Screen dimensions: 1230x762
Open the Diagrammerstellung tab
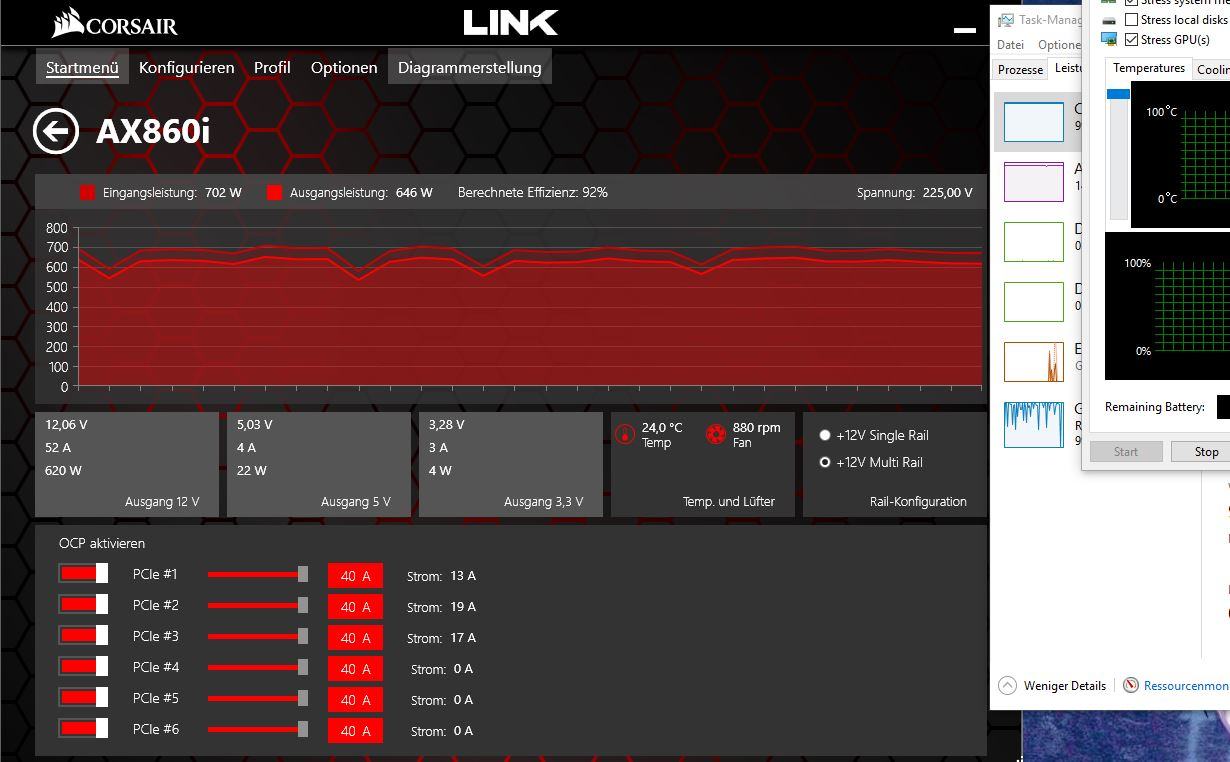pos(470,67)
